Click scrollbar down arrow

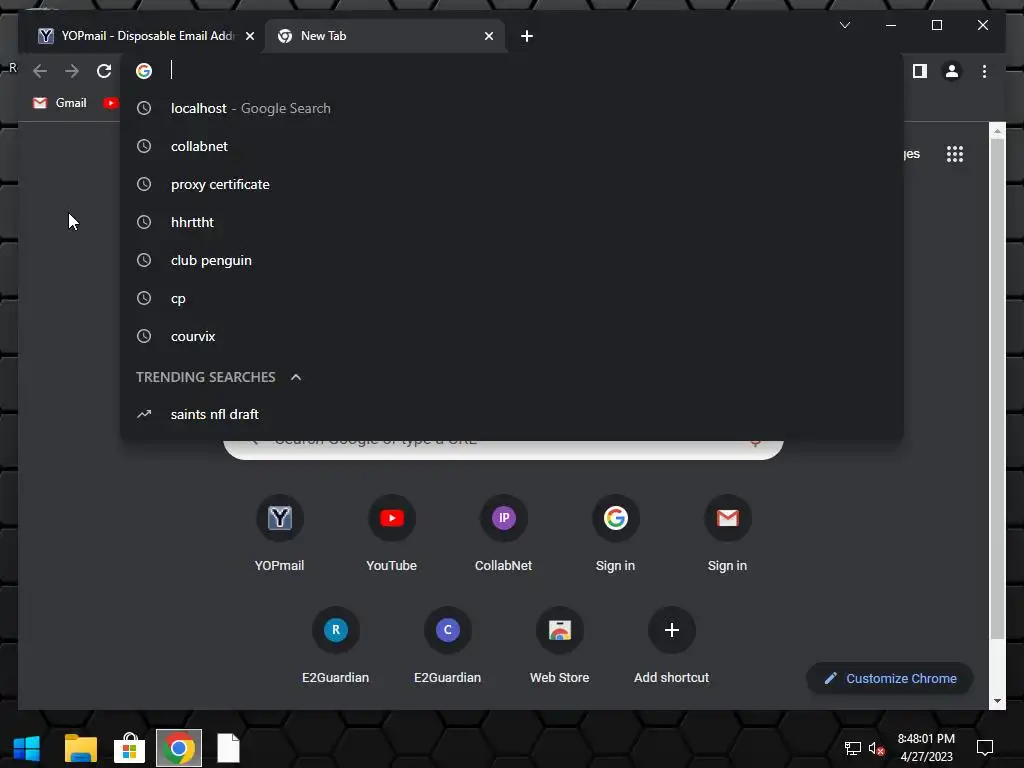click(x=997, y=701)
